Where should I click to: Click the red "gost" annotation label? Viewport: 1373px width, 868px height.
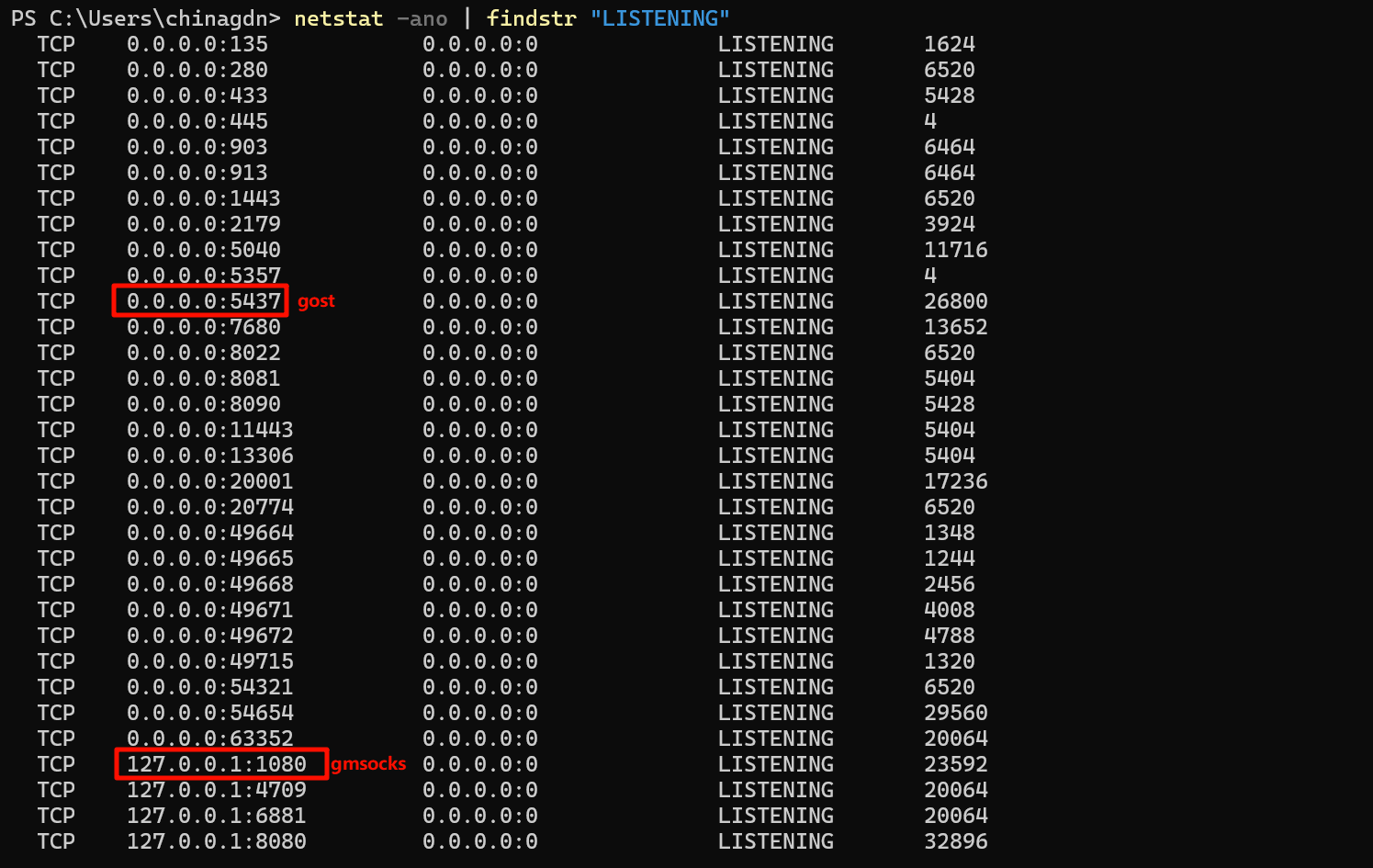tap(316, 301)
